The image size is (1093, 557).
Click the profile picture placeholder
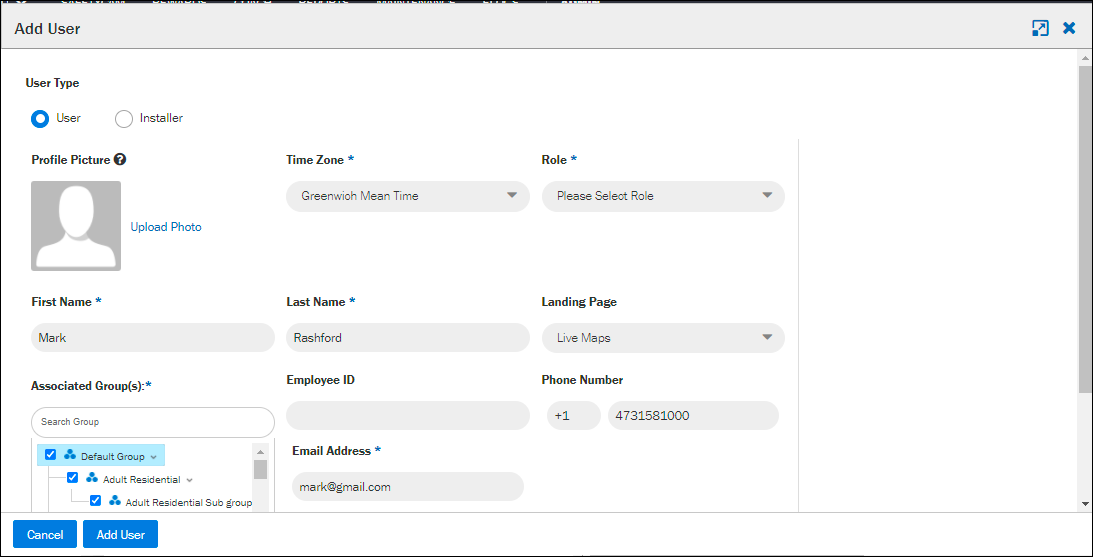pos(76,226)
